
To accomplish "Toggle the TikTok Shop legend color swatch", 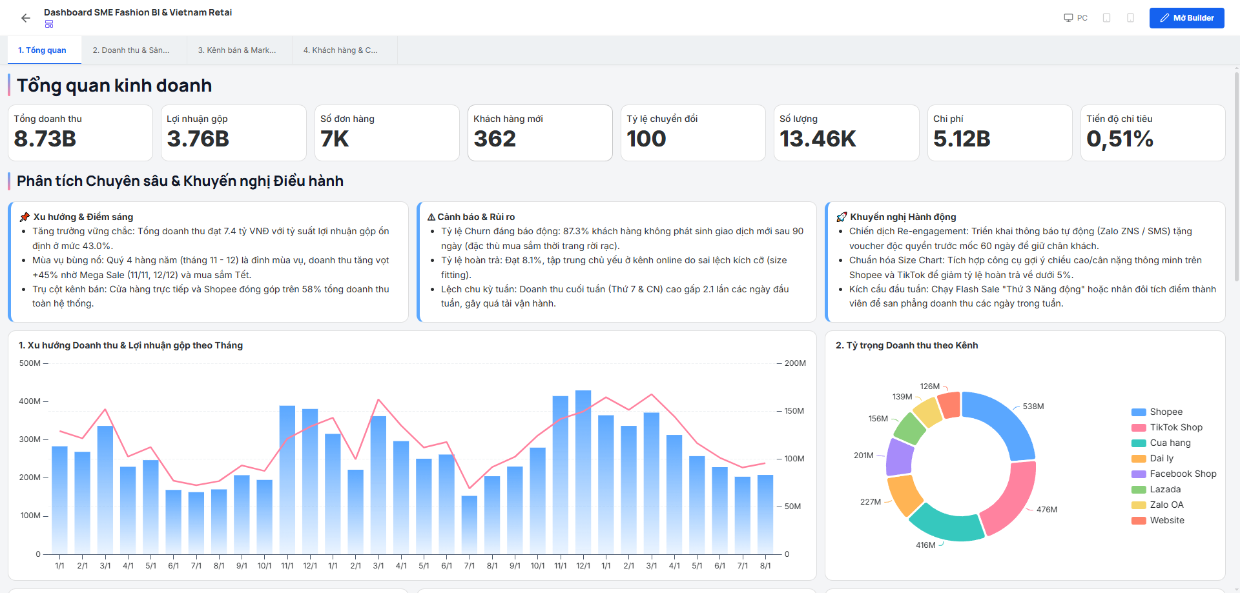I will (1138, 427).
